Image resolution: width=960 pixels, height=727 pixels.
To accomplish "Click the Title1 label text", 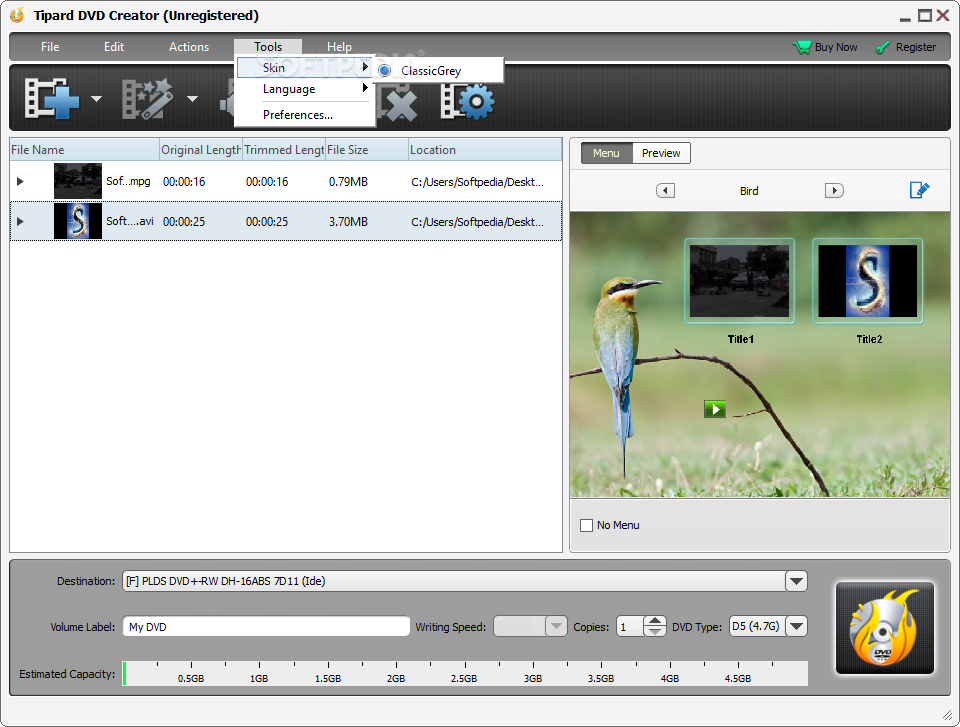I will pos(740,339).
